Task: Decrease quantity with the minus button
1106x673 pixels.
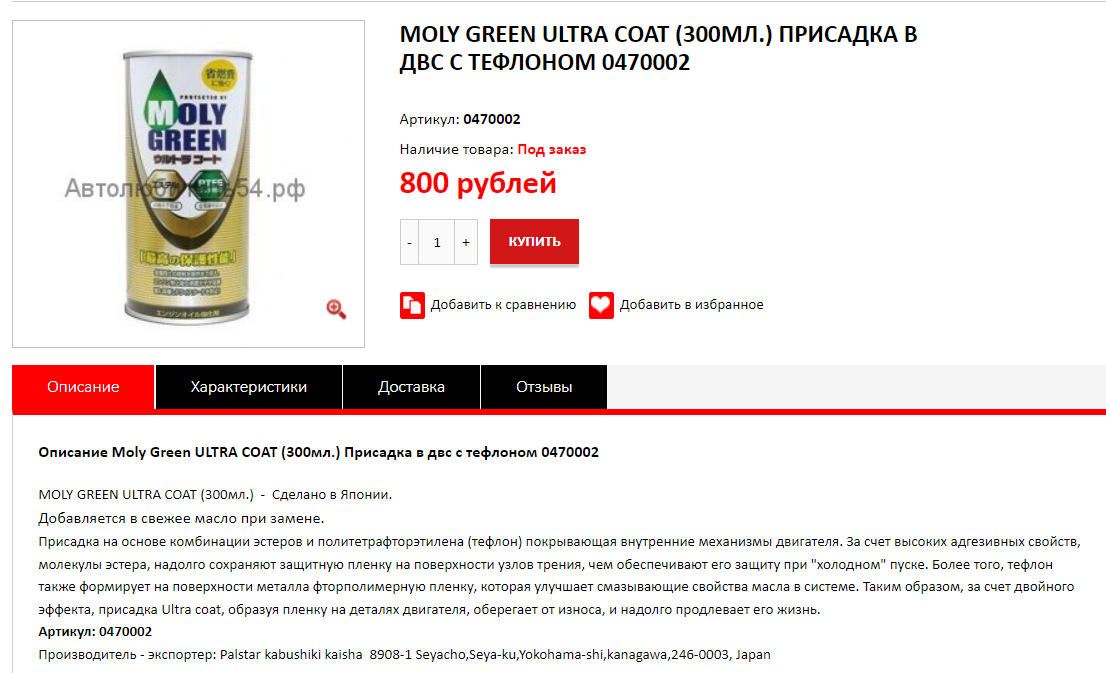Action: tap(409, 242)
